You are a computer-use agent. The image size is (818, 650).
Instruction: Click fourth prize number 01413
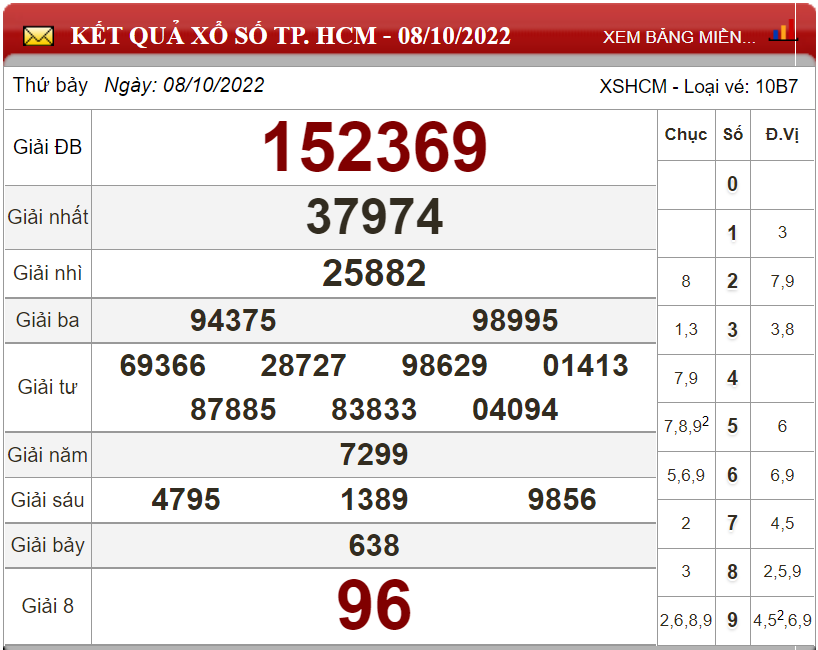click(585, 365)
